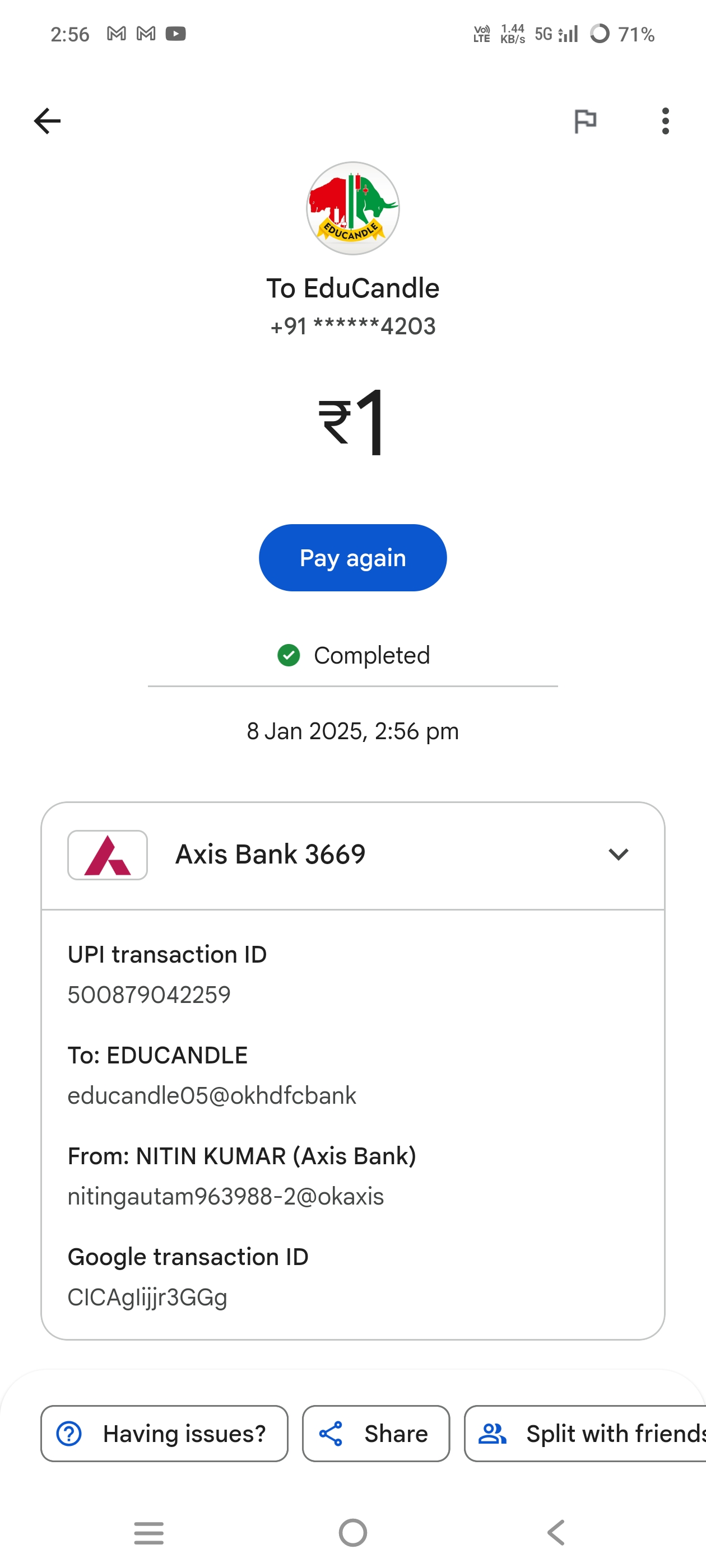Tap the Axis Bank logo icon

tap(107, 855)
